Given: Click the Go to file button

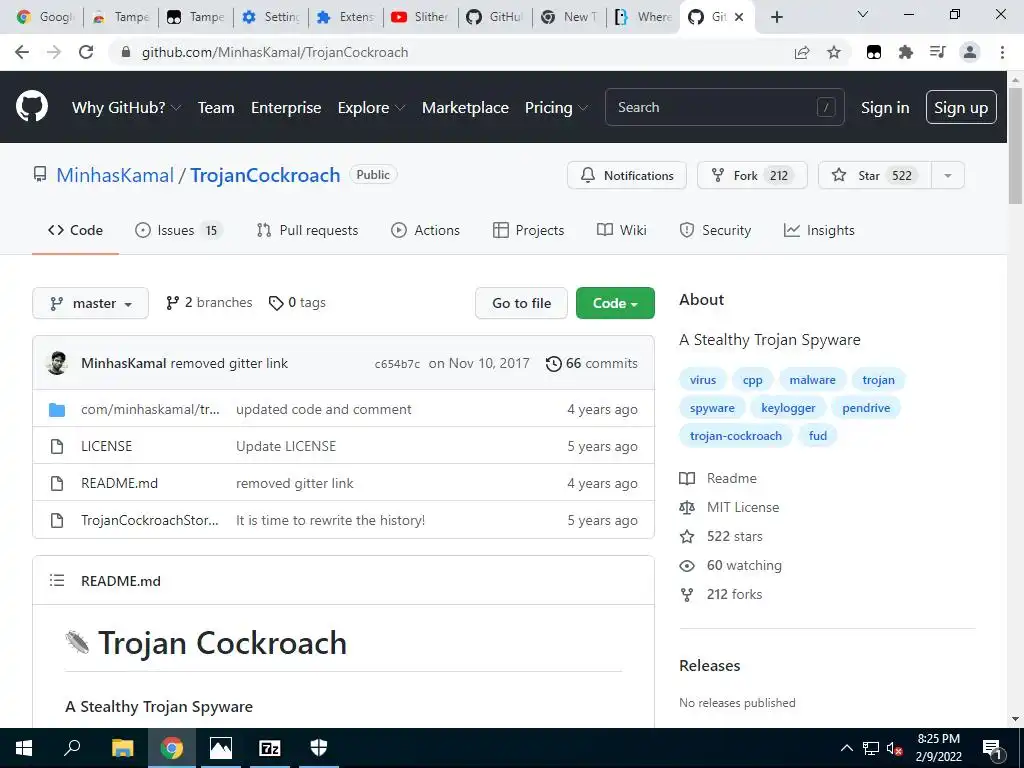Looking at the screenshot, I should click(521, 303).
